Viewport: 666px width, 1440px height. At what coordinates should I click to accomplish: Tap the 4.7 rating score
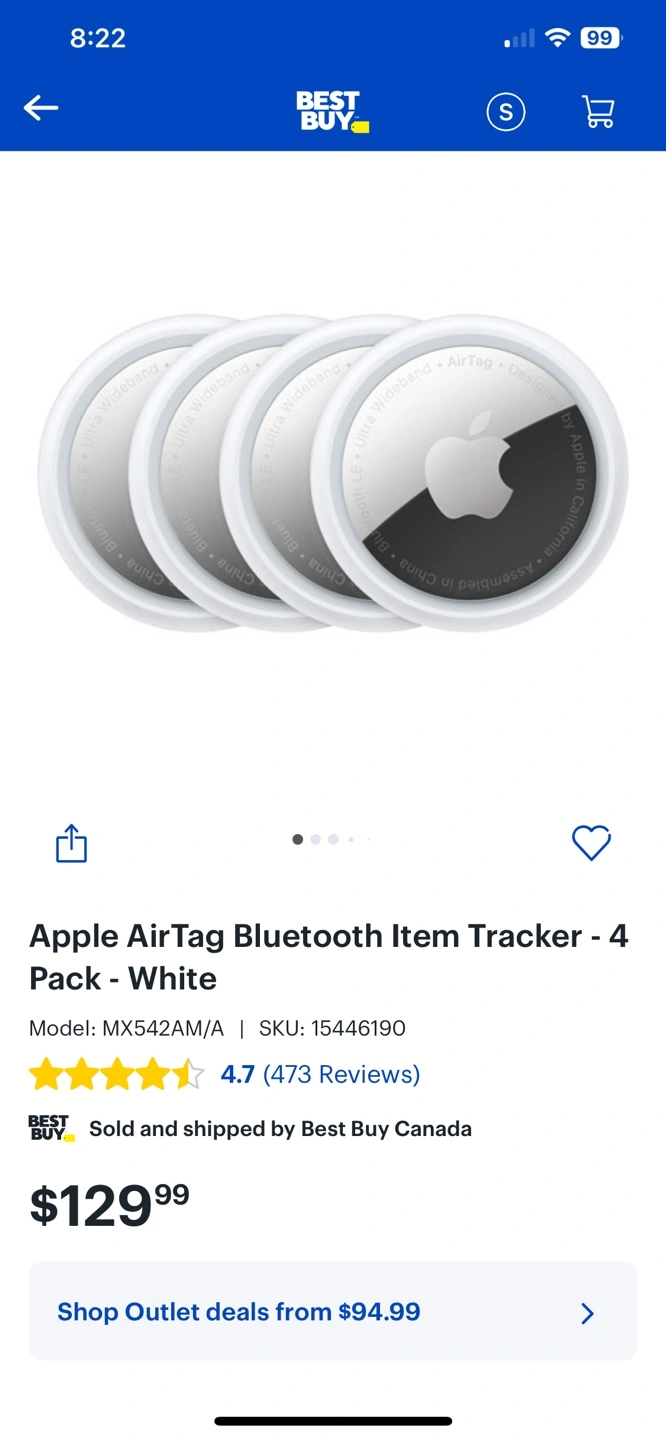(x=238, y=1075)
